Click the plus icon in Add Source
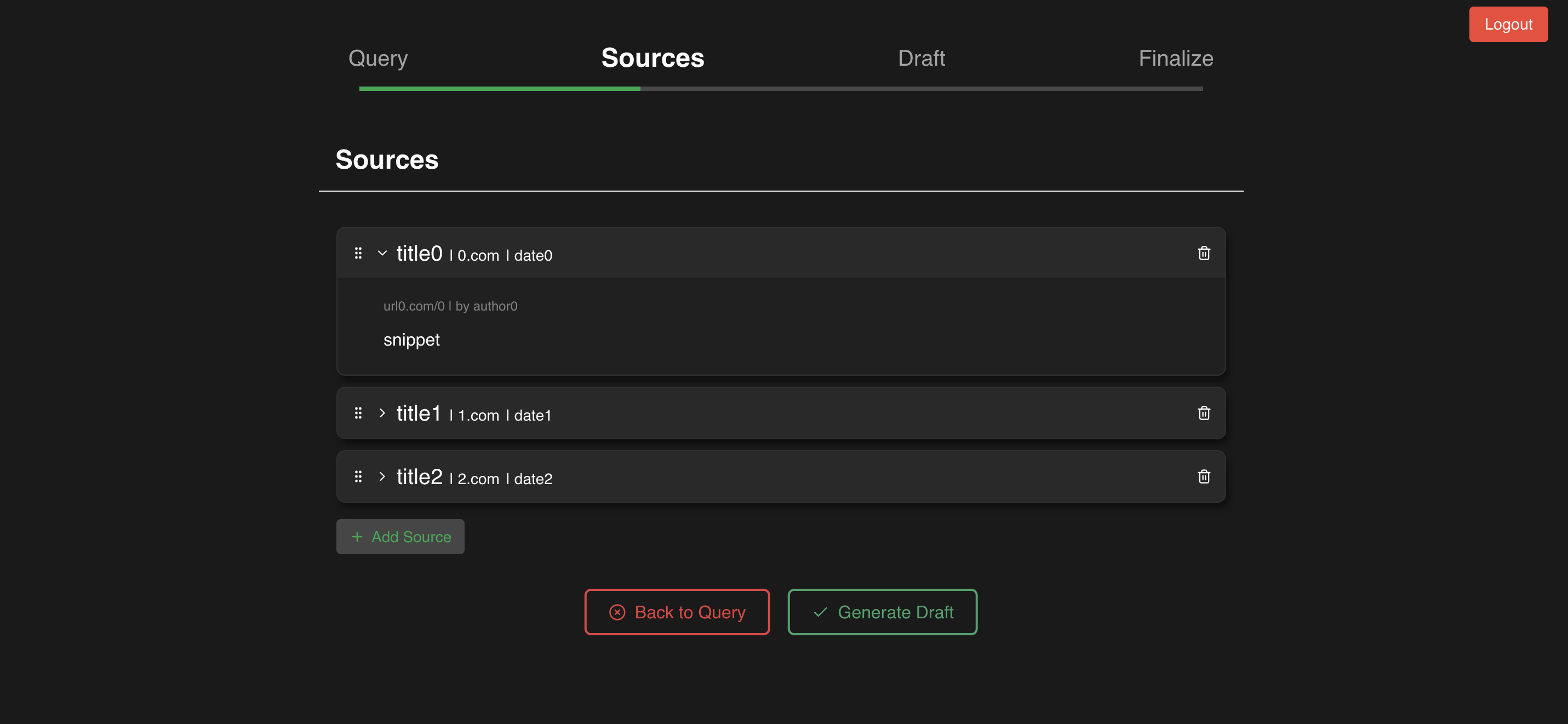Viewport: 1568px width, 724px height. coord(357,537)
